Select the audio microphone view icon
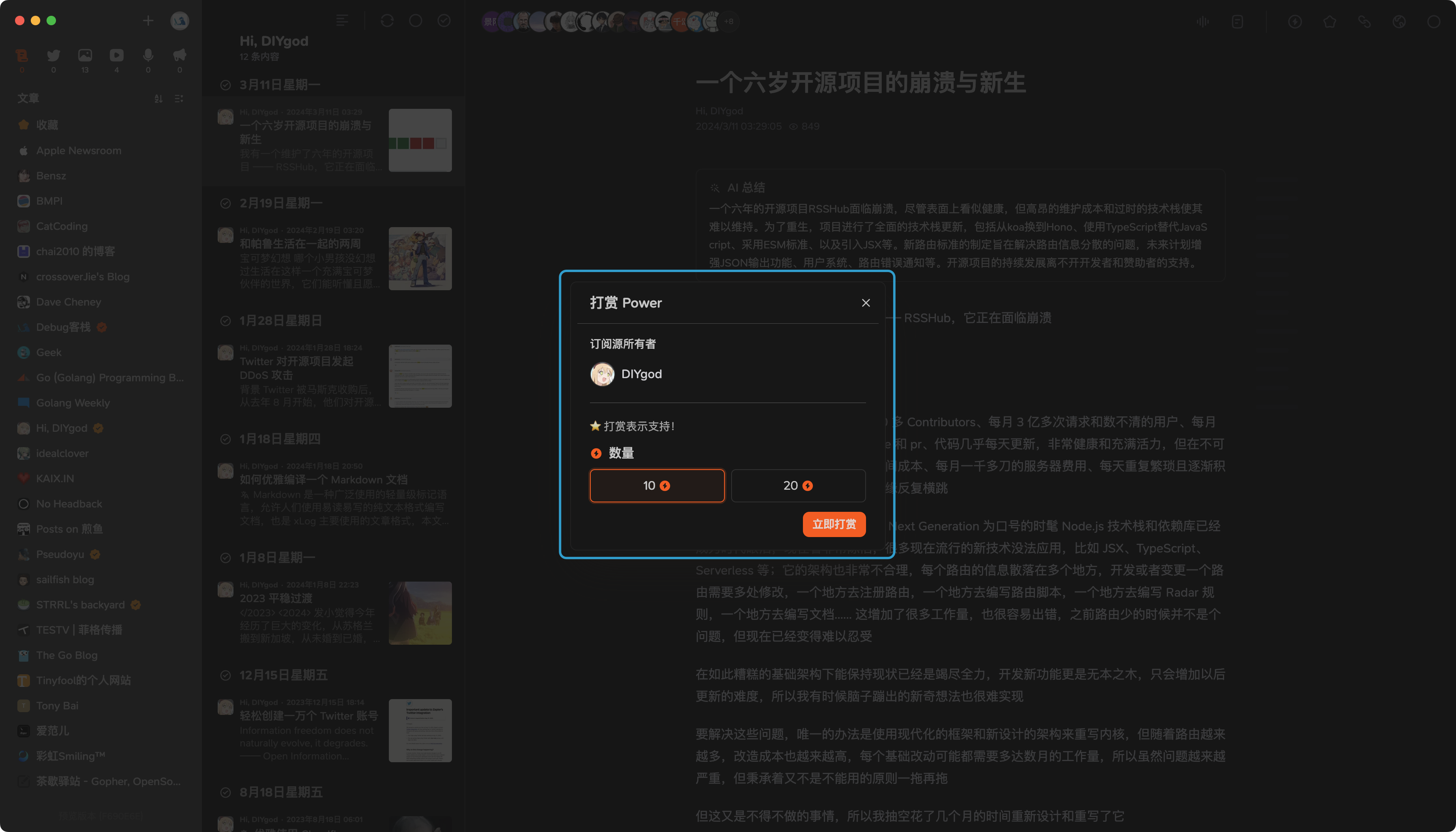This screenshot has height=832, width=1456. tap(148, 56)
